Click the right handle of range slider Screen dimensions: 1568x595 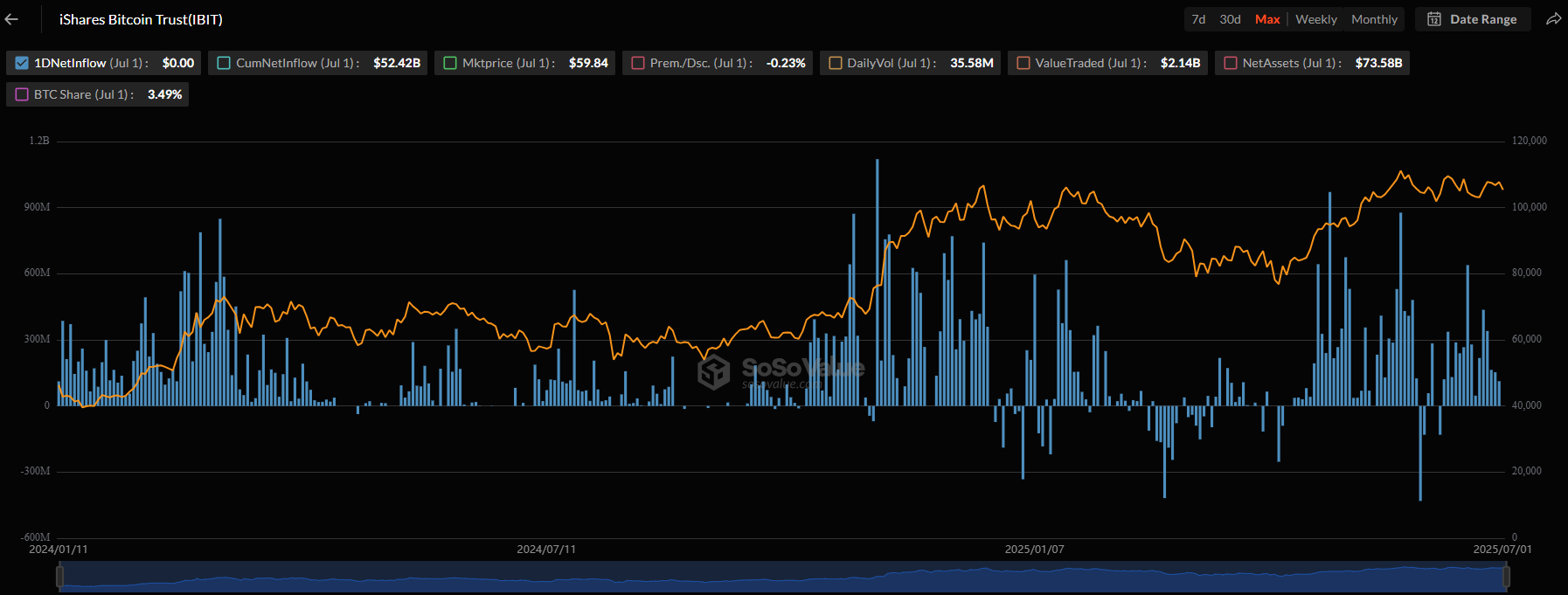(1507, 577)
